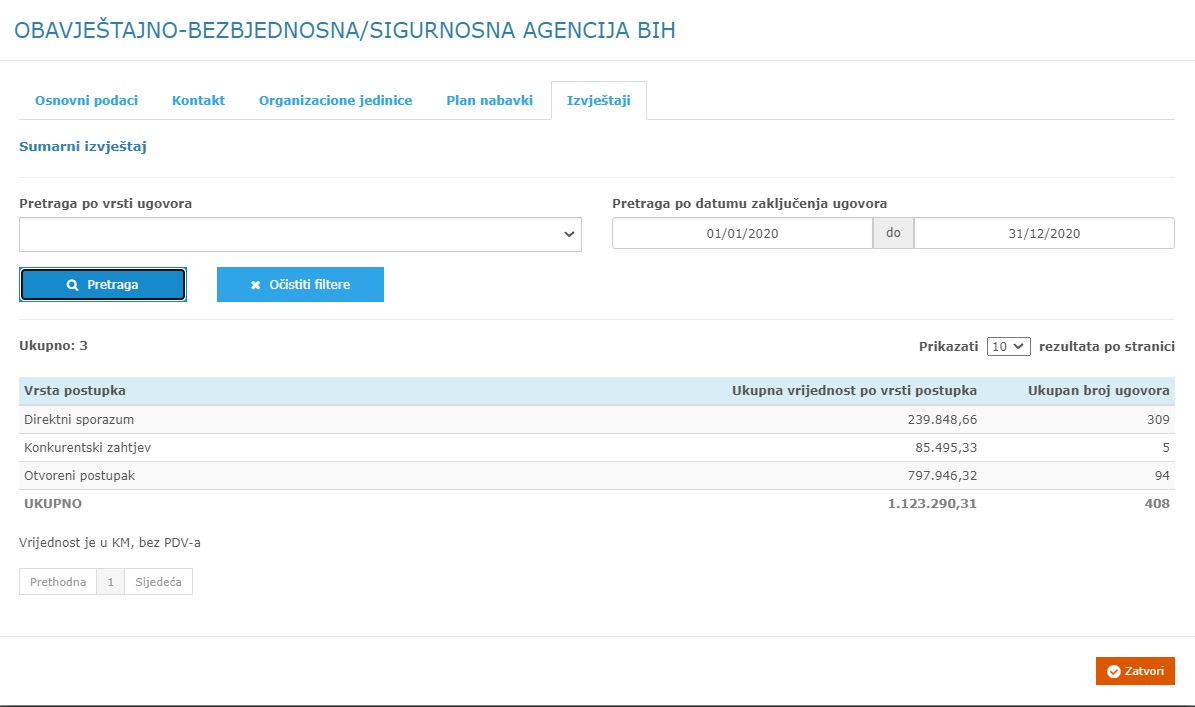This screenshot has width=1195, height=707.
Task: Click the Vrijednost je u KM note
Action: (110, 543)
